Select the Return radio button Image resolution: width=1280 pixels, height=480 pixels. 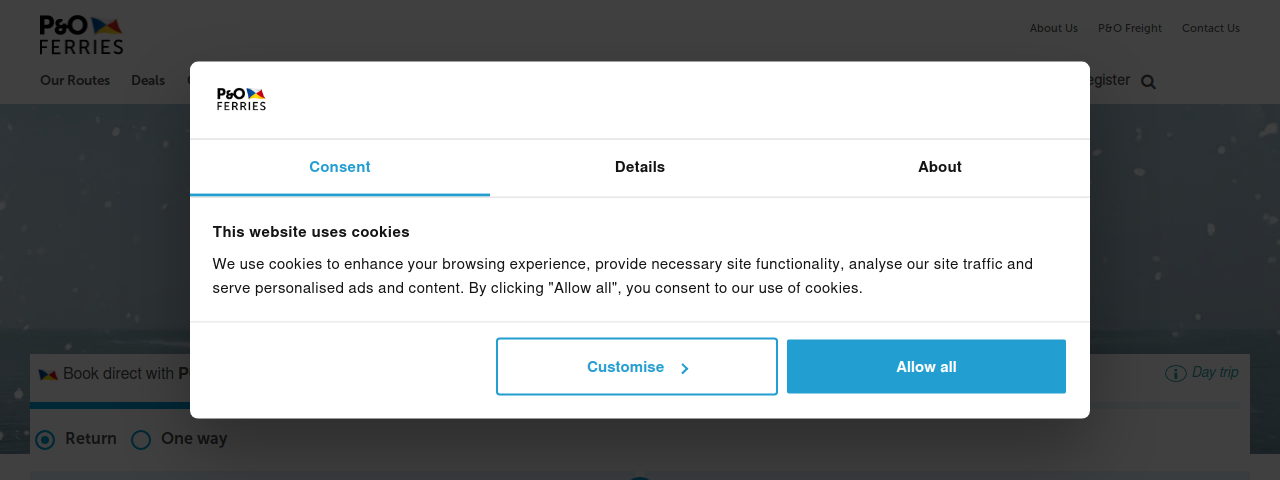coord(45,440)
